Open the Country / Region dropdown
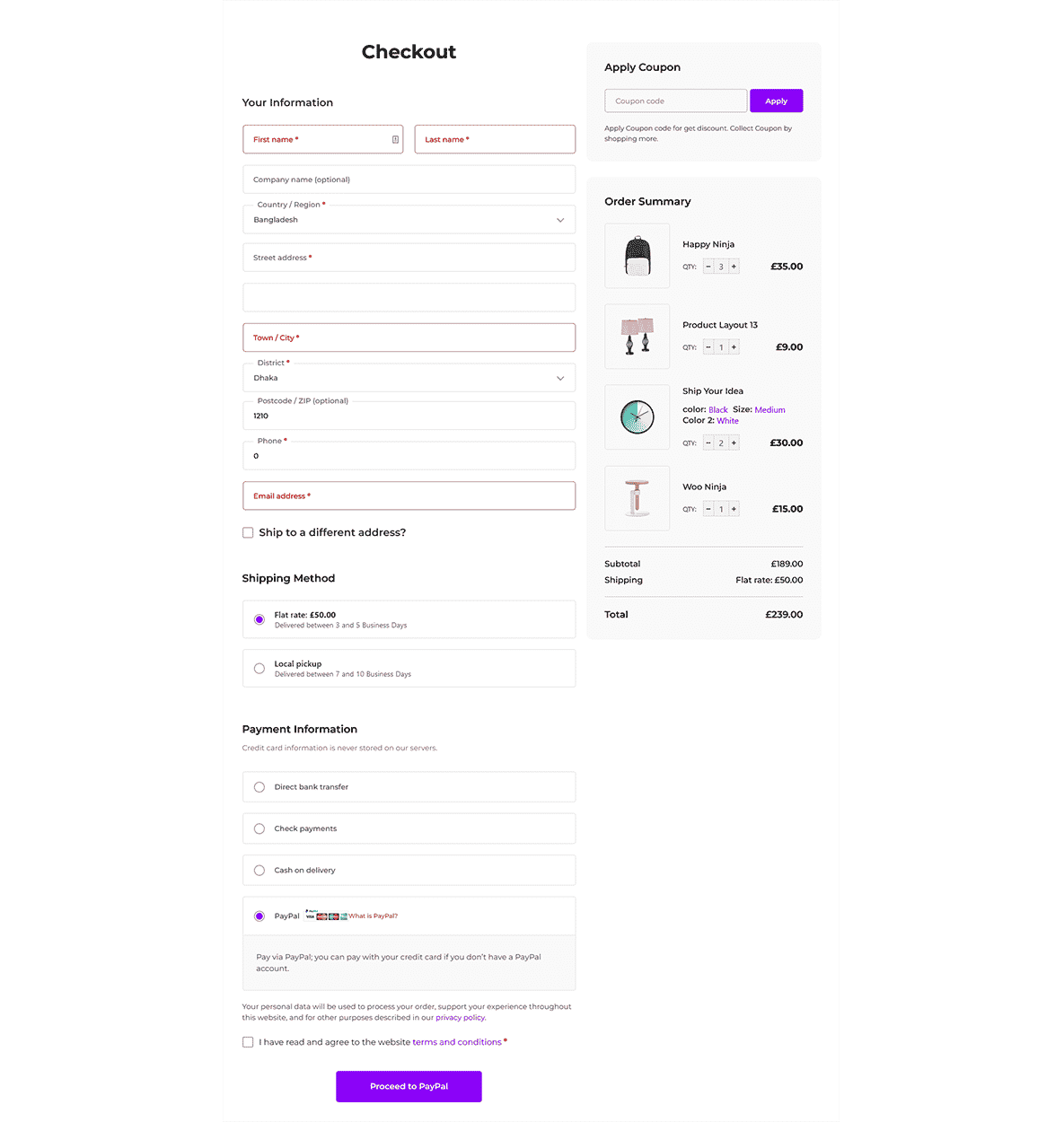This screenshot has width=1064, height=1122. (x=559, y=219)
